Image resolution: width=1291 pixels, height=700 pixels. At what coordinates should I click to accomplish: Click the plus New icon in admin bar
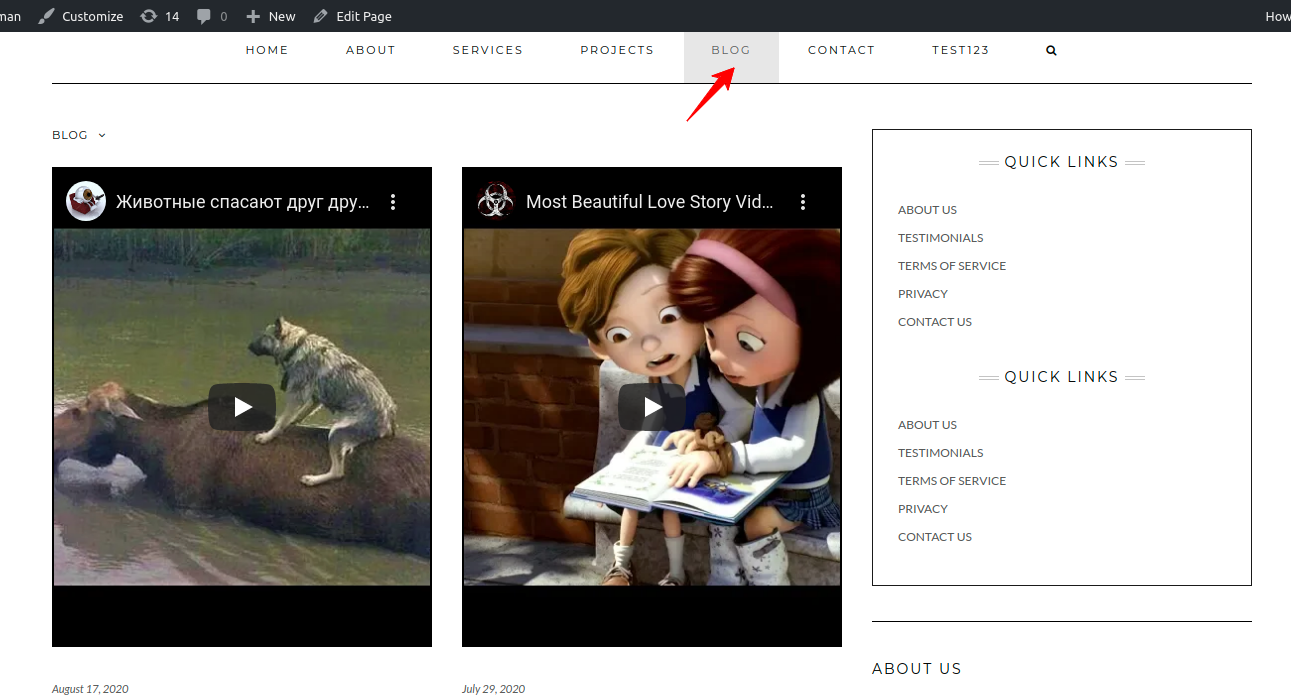(x=253, y=16)
